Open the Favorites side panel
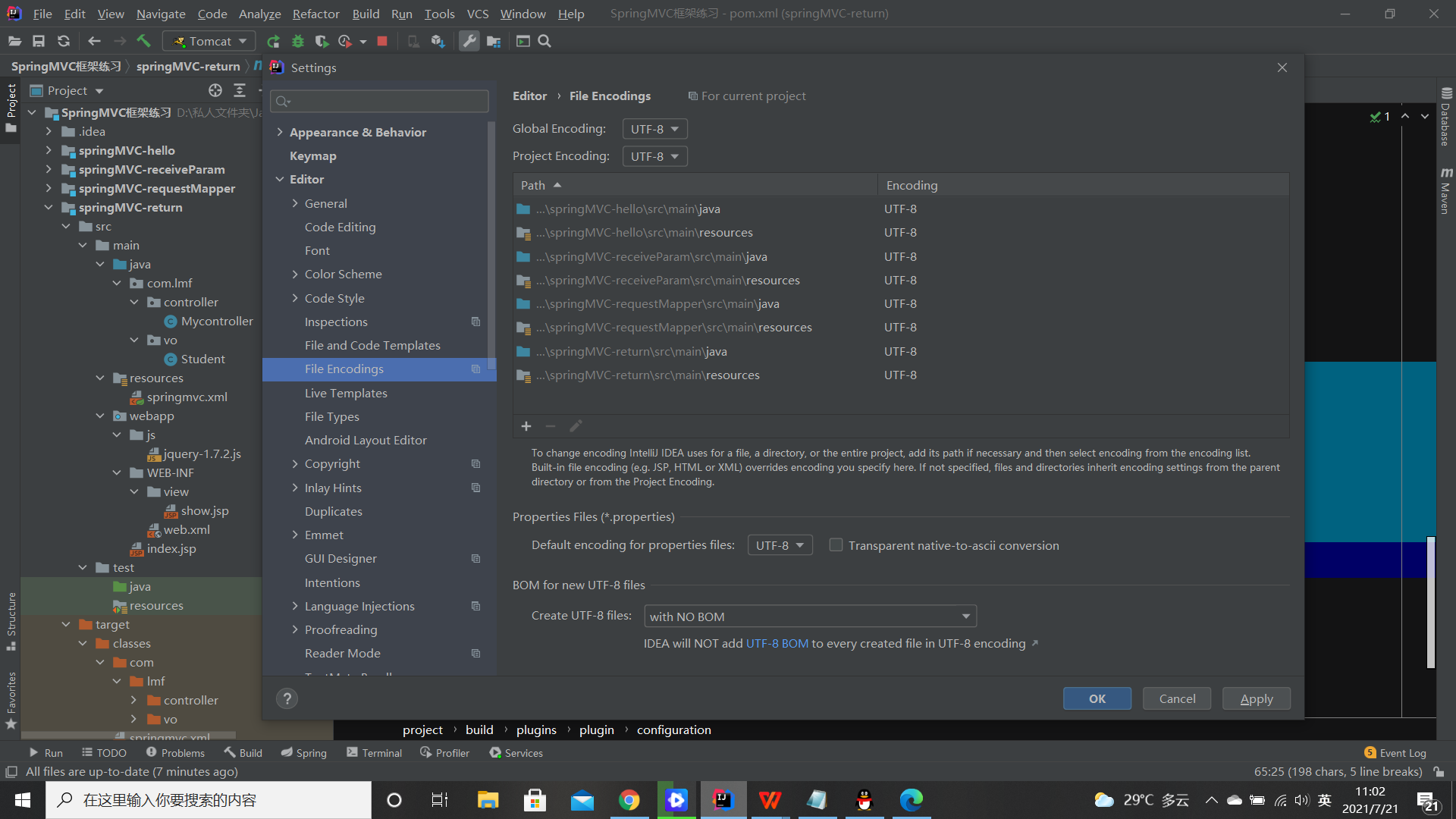This screenshot has height=819, width=1456. click(11, 700)
